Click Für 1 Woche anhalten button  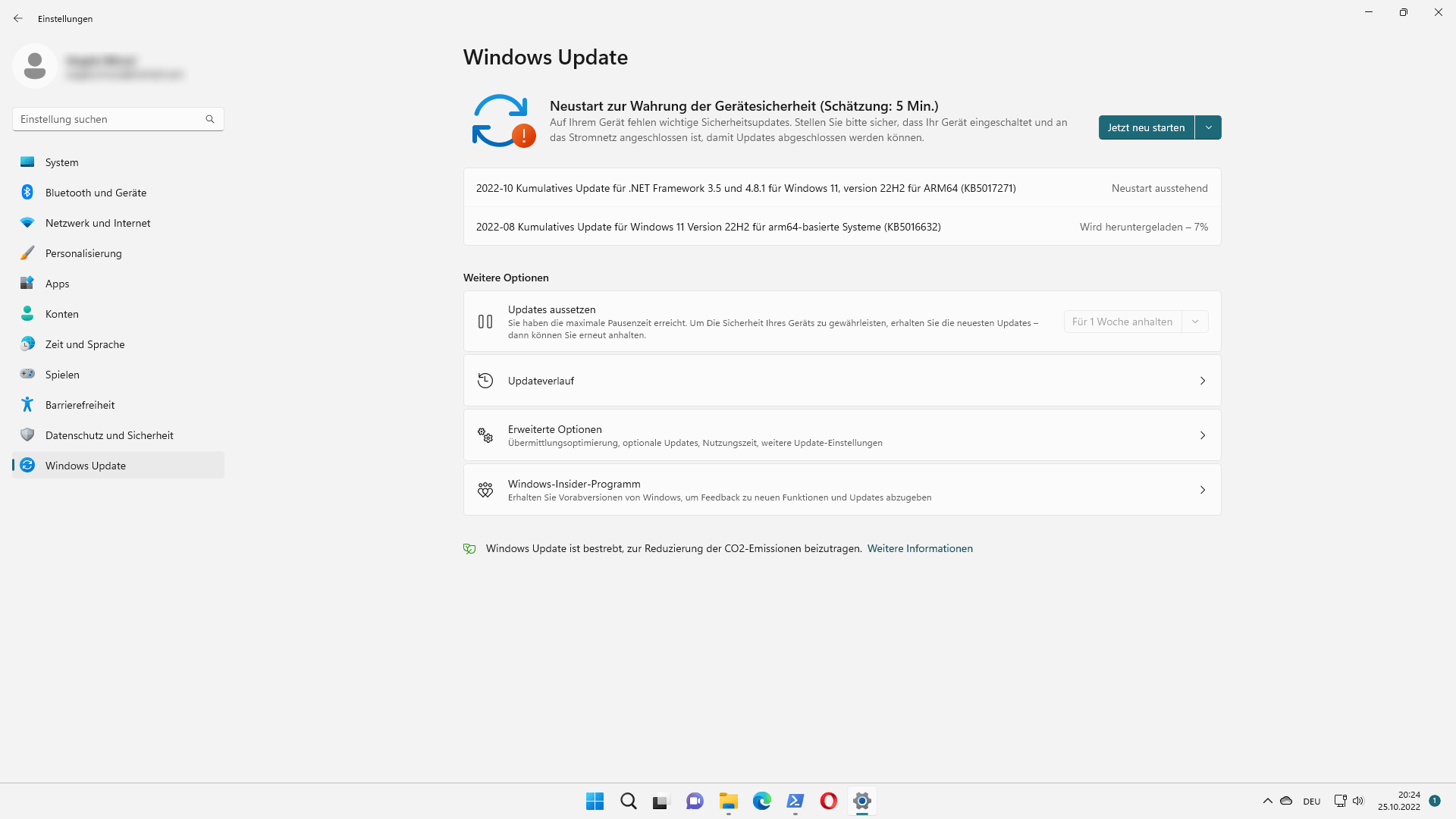point(1122,322)
